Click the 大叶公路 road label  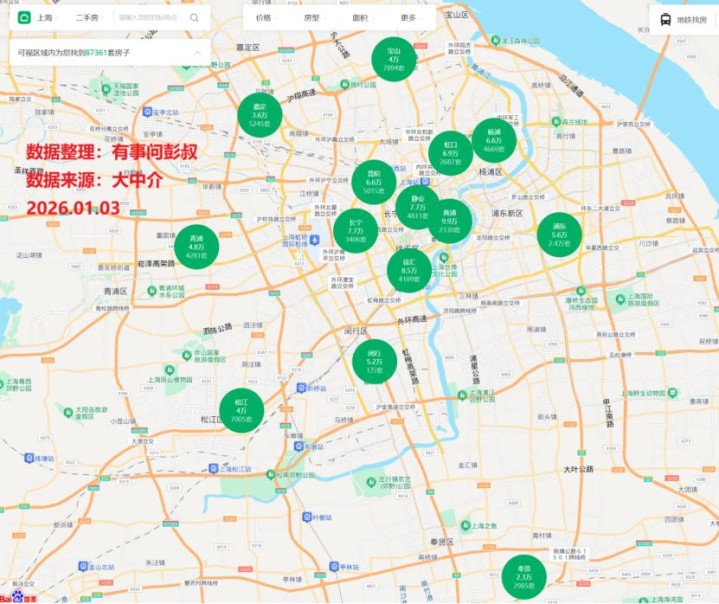coord(578,469)
